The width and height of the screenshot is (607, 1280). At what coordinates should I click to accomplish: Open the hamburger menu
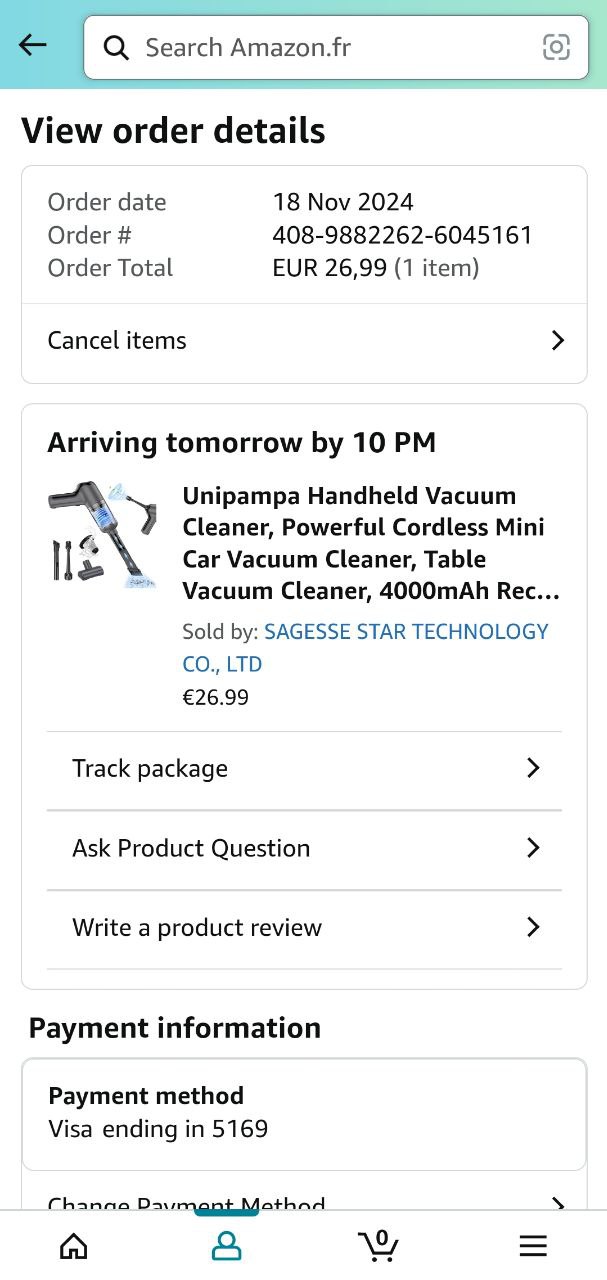click(x=533, y=1245)
